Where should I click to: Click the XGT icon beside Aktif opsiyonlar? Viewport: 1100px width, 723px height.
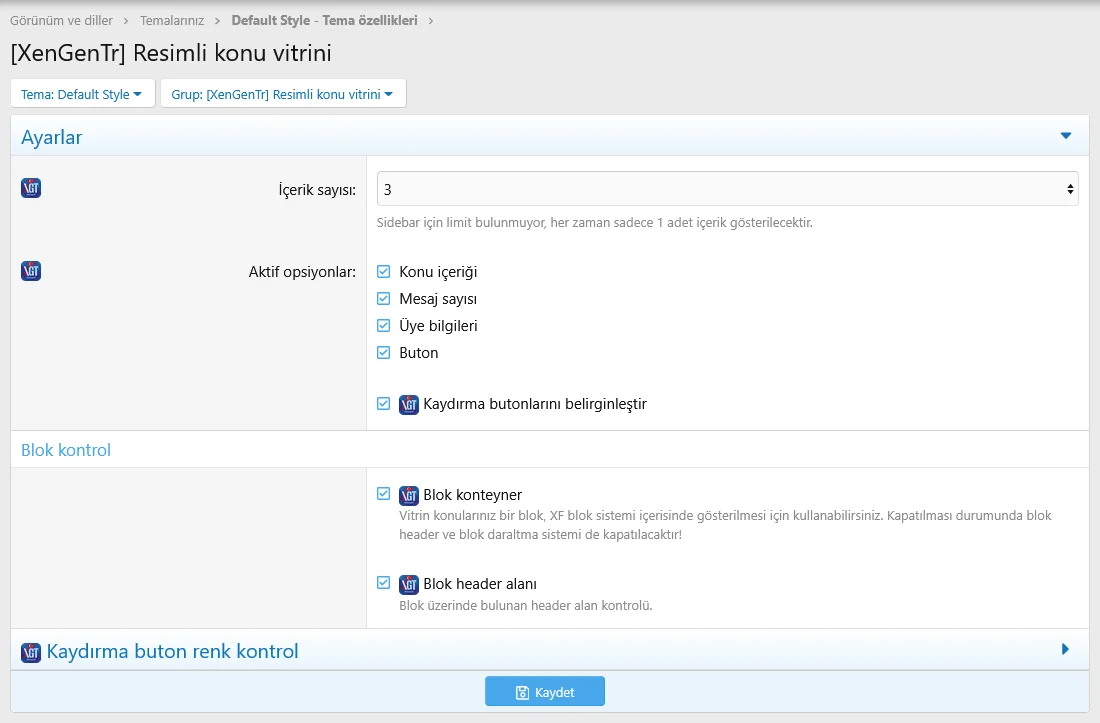pos(31,271)
